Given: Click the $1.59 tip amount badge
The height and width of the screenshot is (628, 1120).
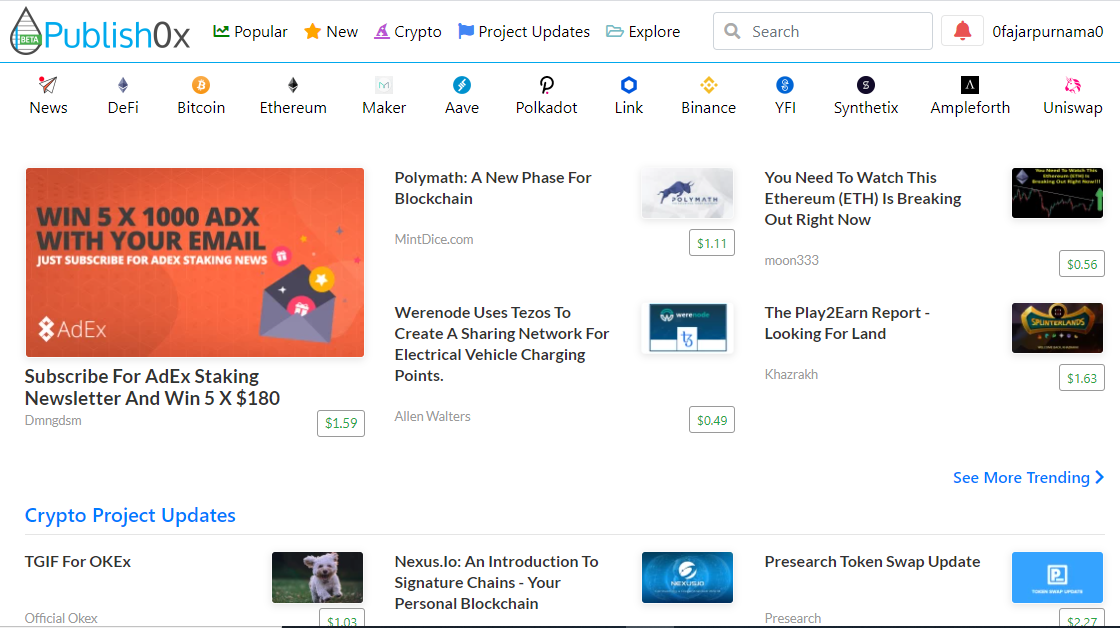Looking at the screenshot, I should coord(341,423).
